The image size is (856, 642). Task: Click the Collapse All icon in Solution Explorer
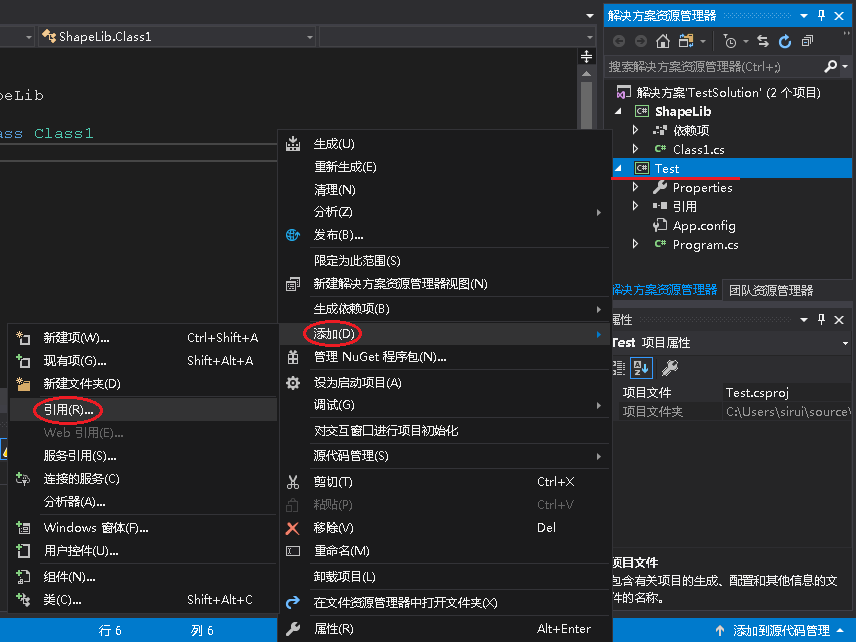point(807,41)
